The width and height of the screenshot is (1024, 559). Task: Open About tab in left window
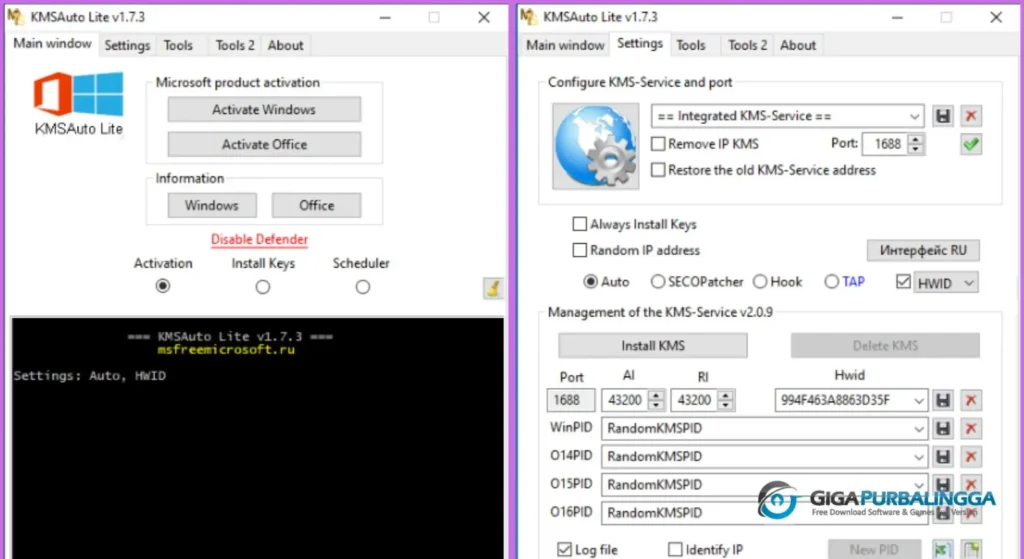285,45
